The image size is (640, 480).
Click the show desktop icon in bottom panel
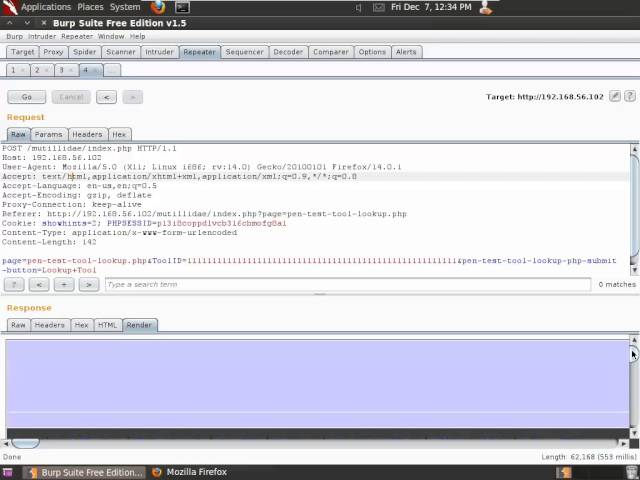pyautogui.click(x=7, y=472)
